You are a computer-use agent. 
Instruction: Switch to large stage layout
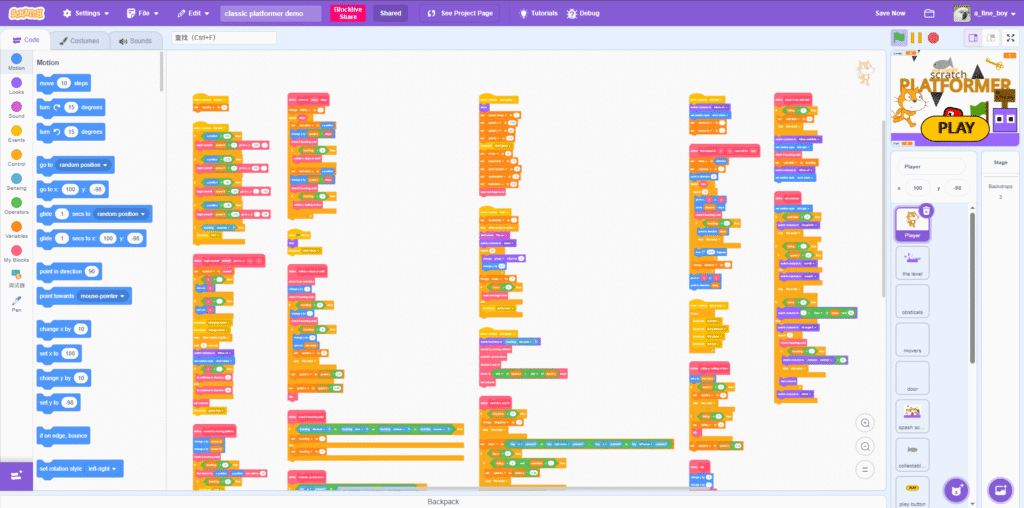coord(990,37)
